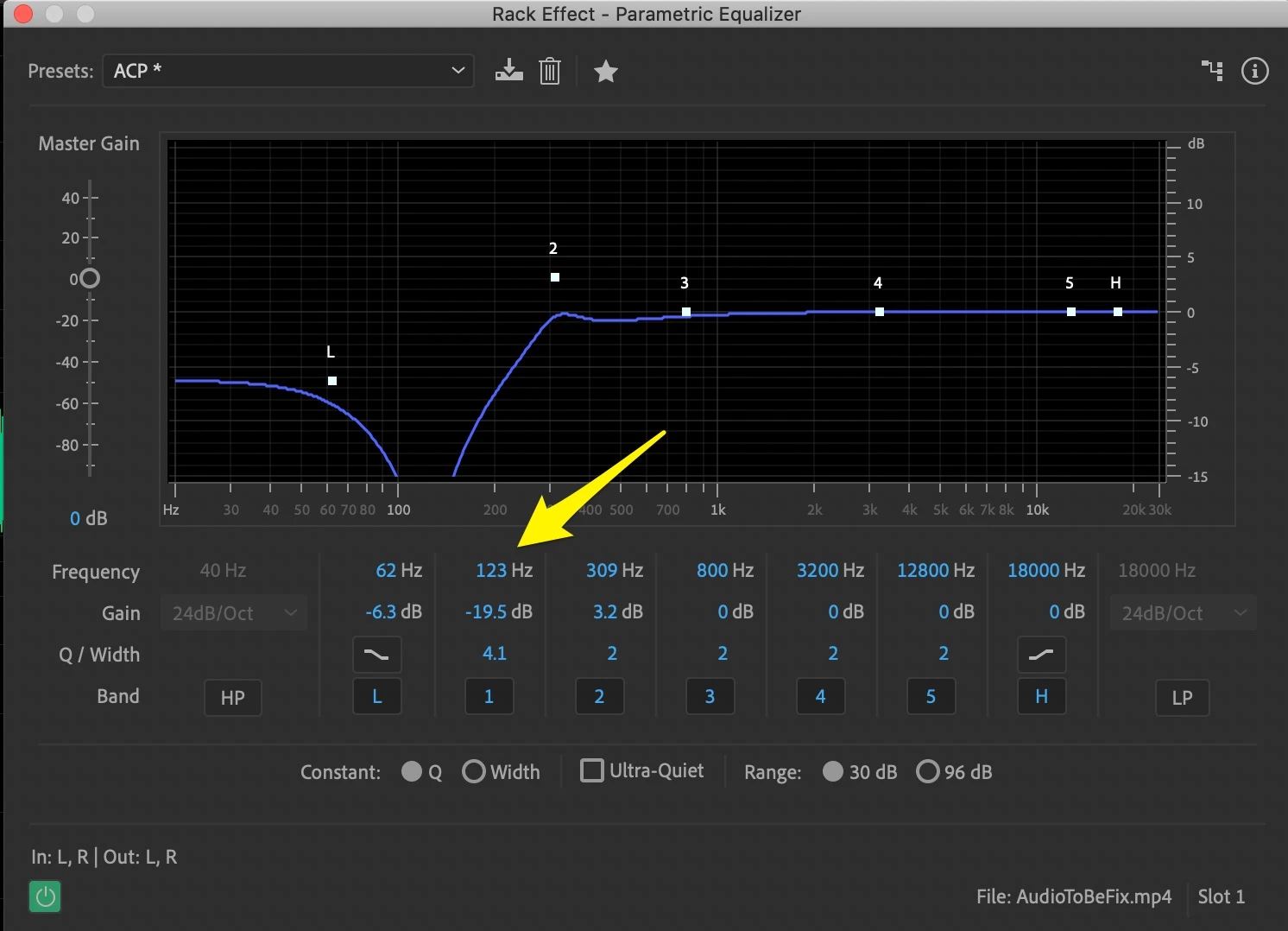Viewport: 1288px width, 931px height.
Task: Open the effect info icon
Action: [x=1254, y=71]
